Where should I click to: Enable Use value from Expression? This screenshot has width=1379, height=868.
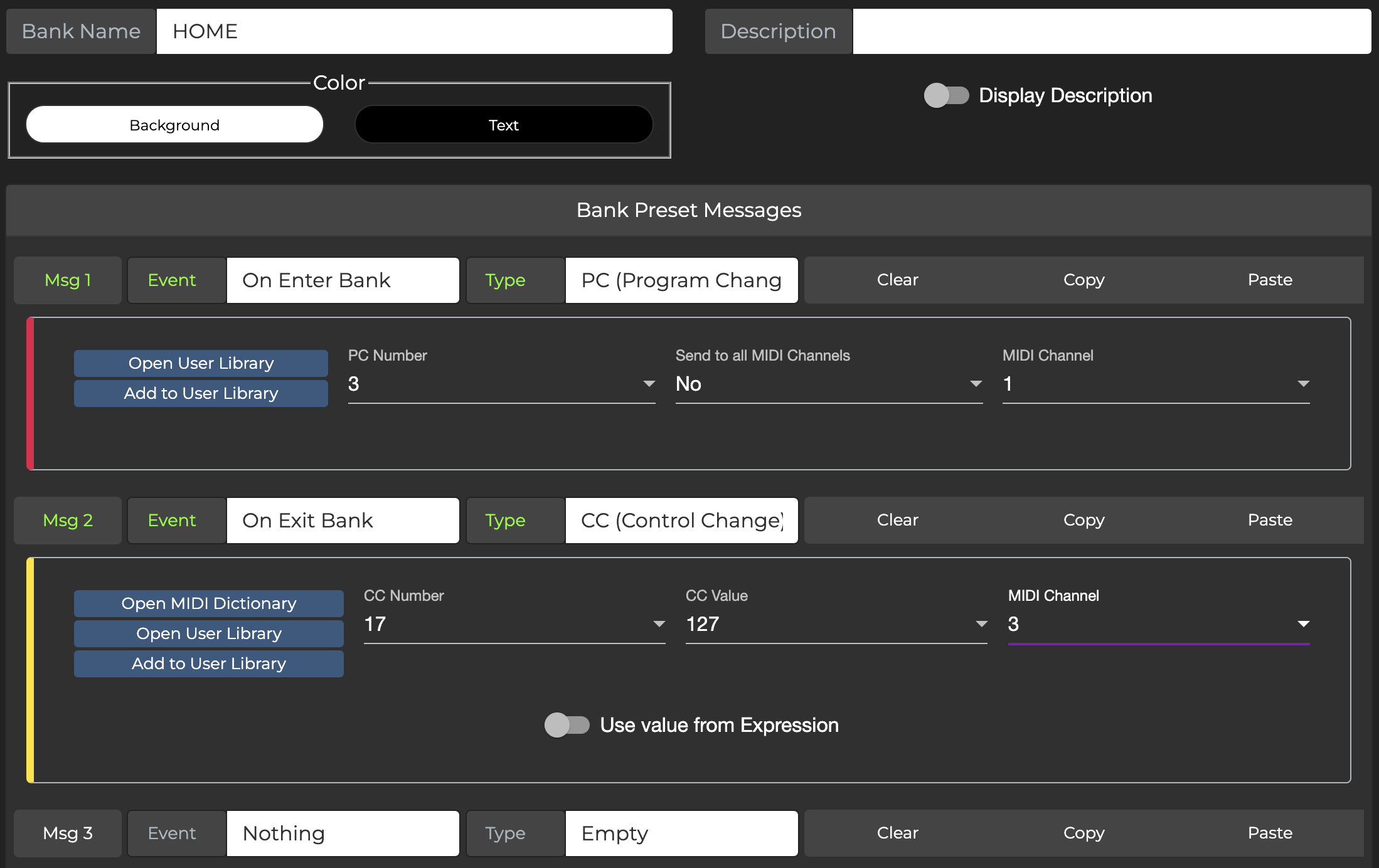tap(568, 725)
